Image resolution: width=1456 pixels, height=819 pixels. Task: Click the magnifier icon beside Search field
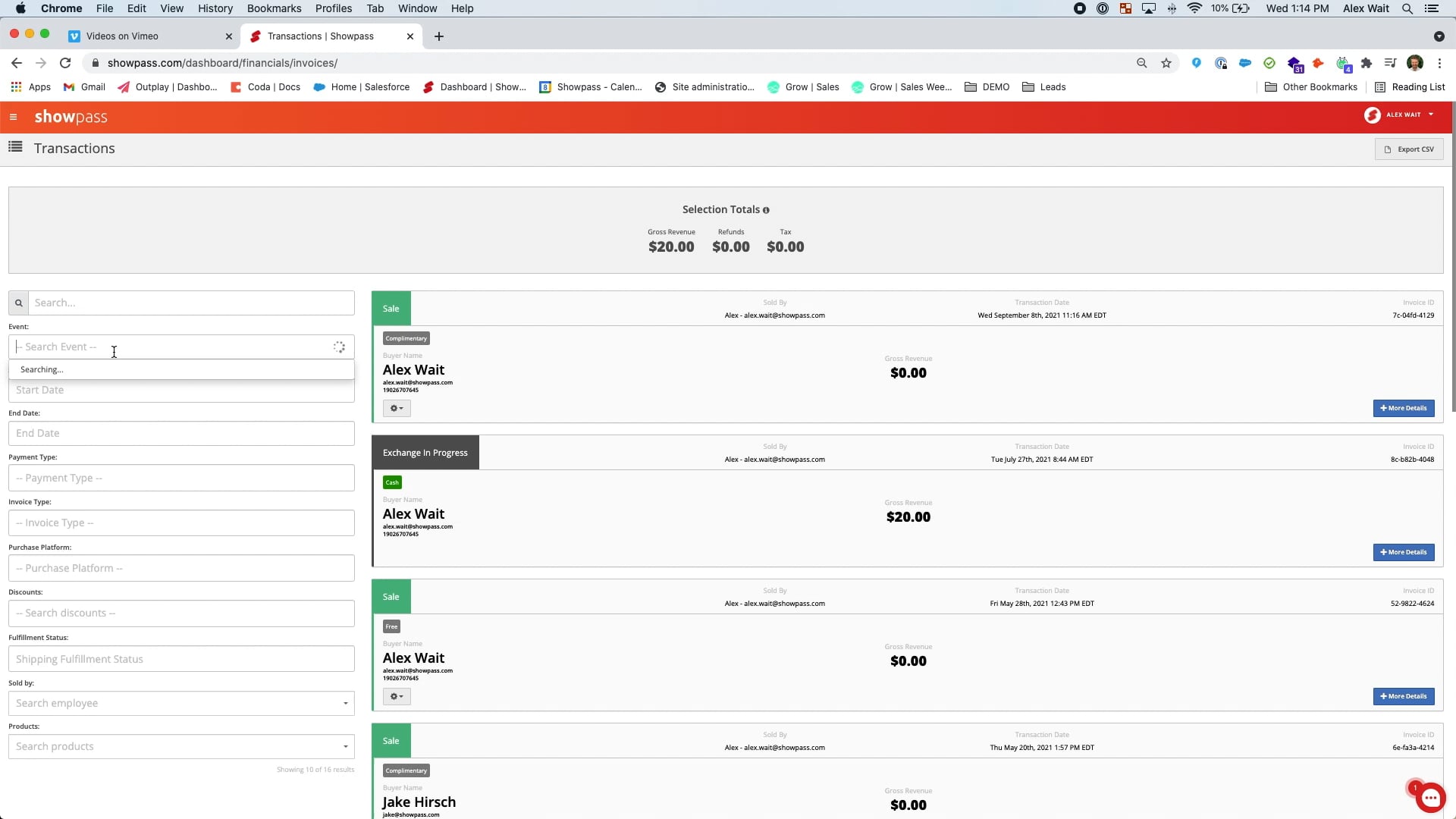coord(19,303)
